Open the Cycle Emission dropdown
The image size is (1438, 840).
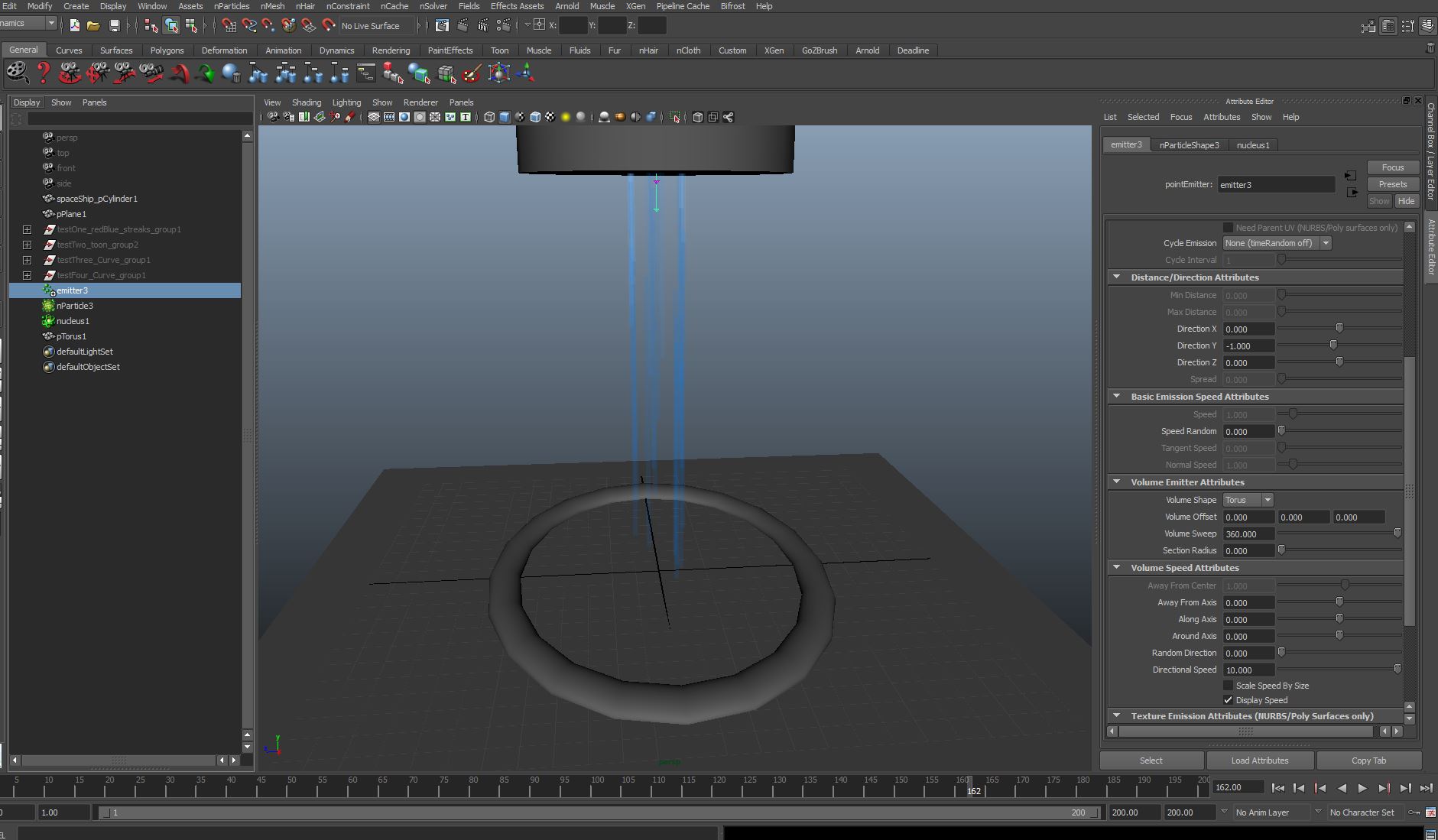1277,243
